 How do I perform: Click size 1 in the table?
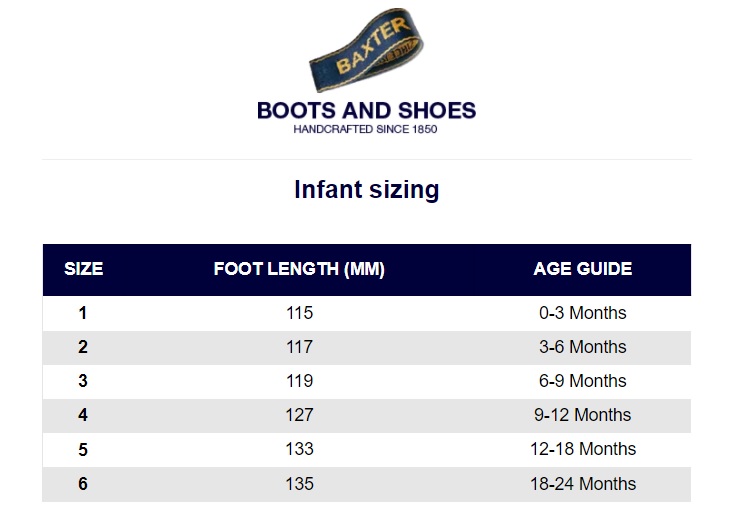(83, 313)
